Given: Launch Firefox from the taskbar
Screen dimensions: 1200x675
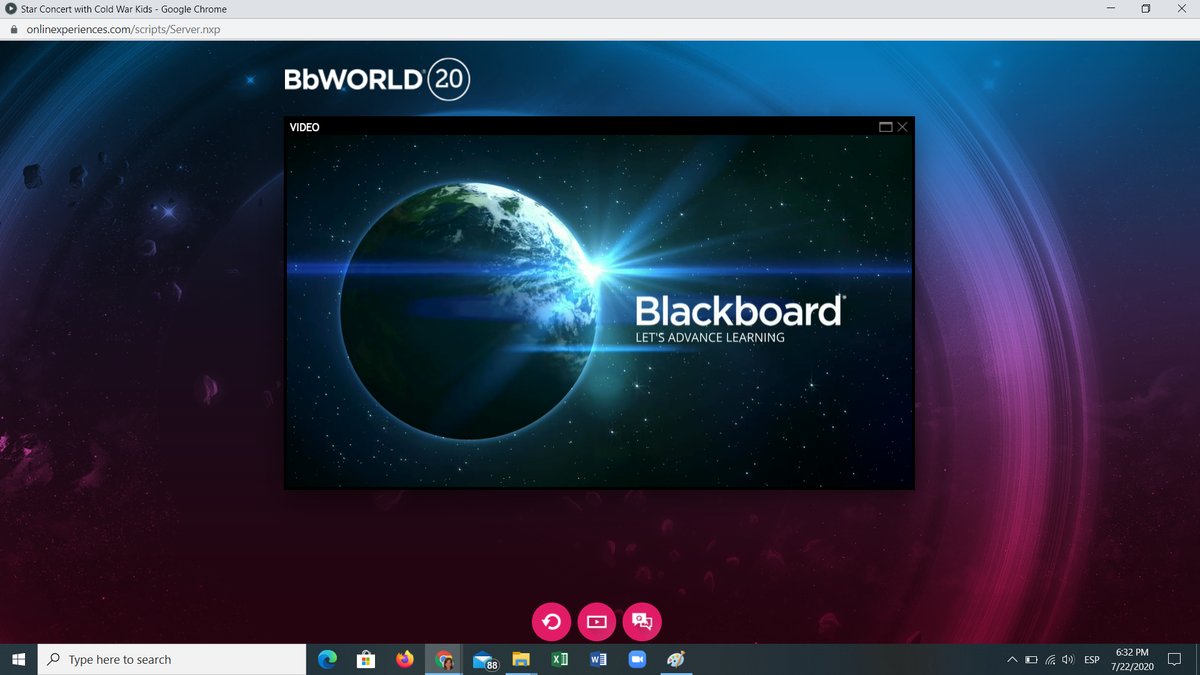Looking at the screenshot, I should 404,659.
